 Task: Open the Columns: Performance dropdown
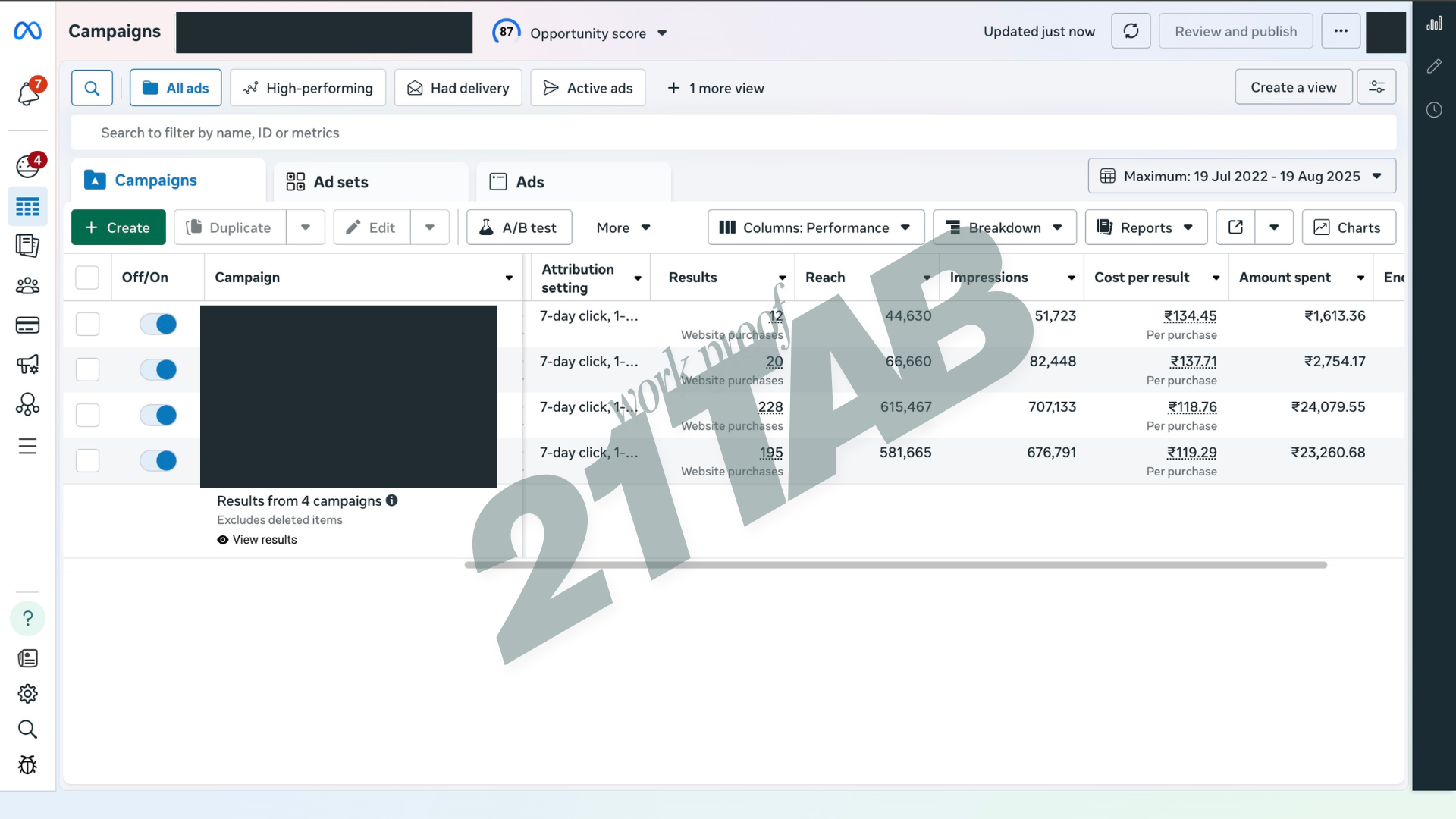point(815,227)
